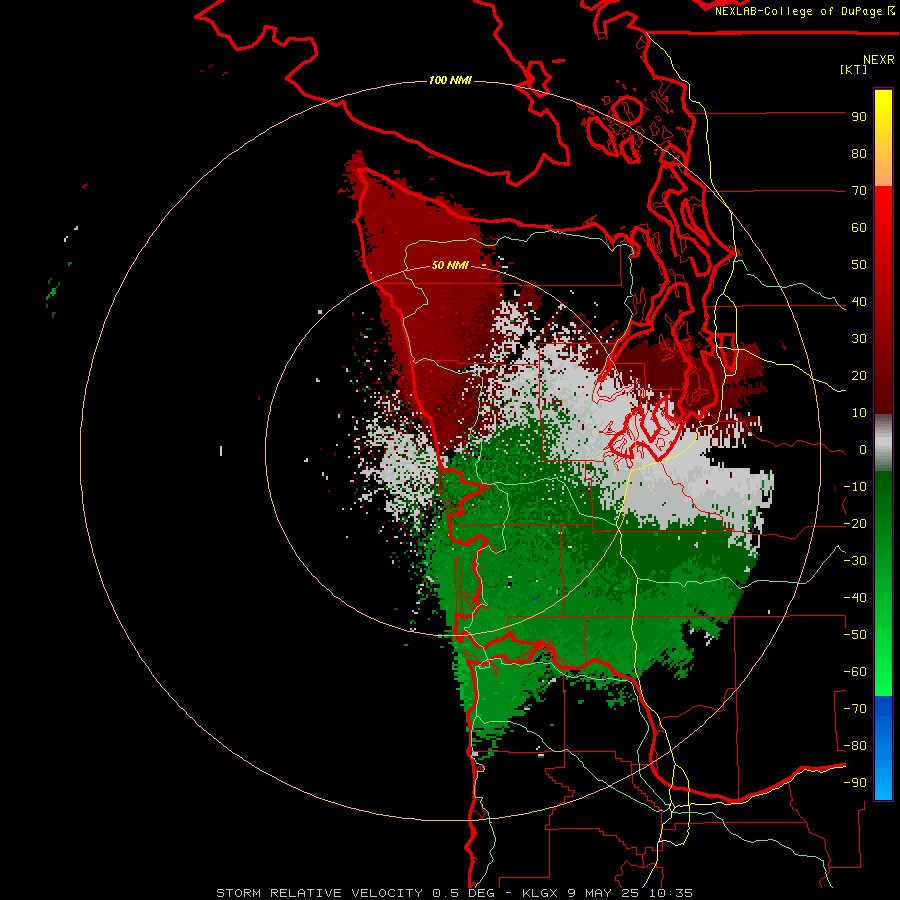Click the -90 value on the velocity scale

click(x=855, y=783)
